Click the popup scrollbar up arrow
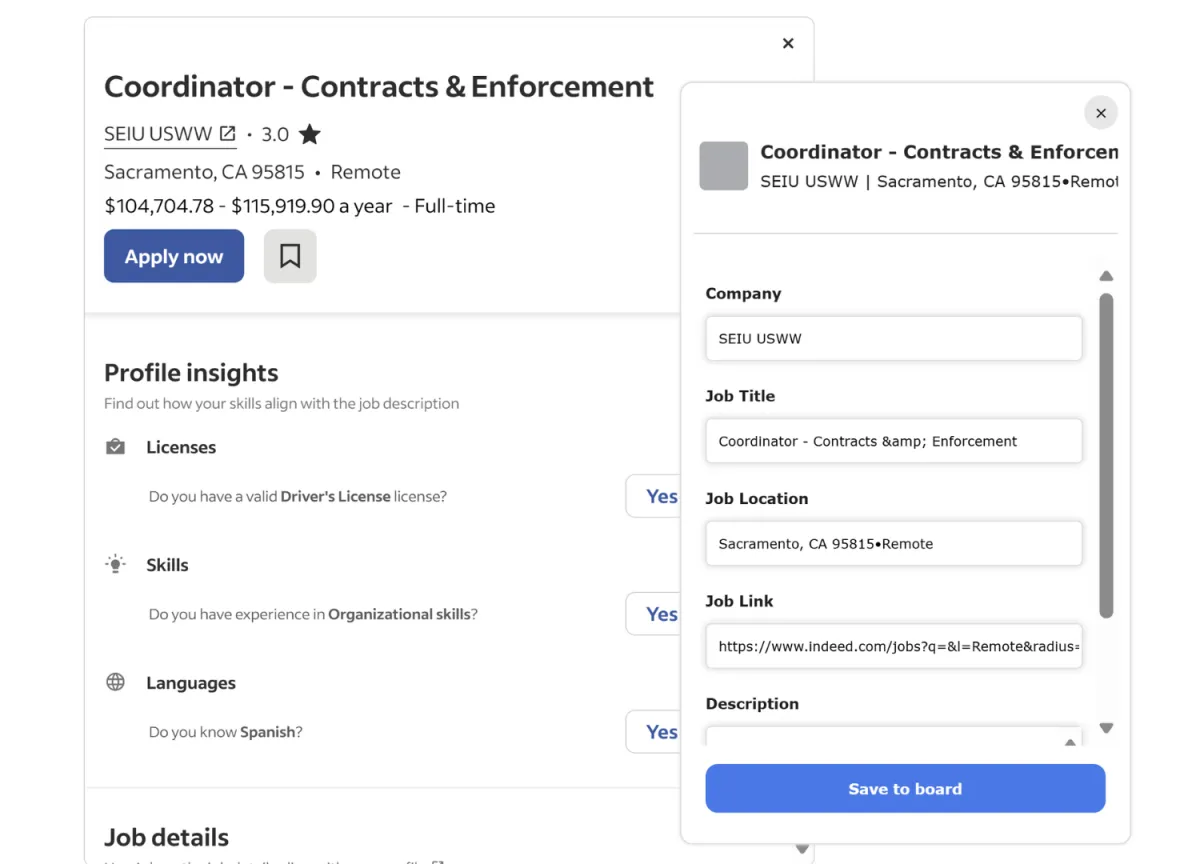 (x=1106, y=276)
